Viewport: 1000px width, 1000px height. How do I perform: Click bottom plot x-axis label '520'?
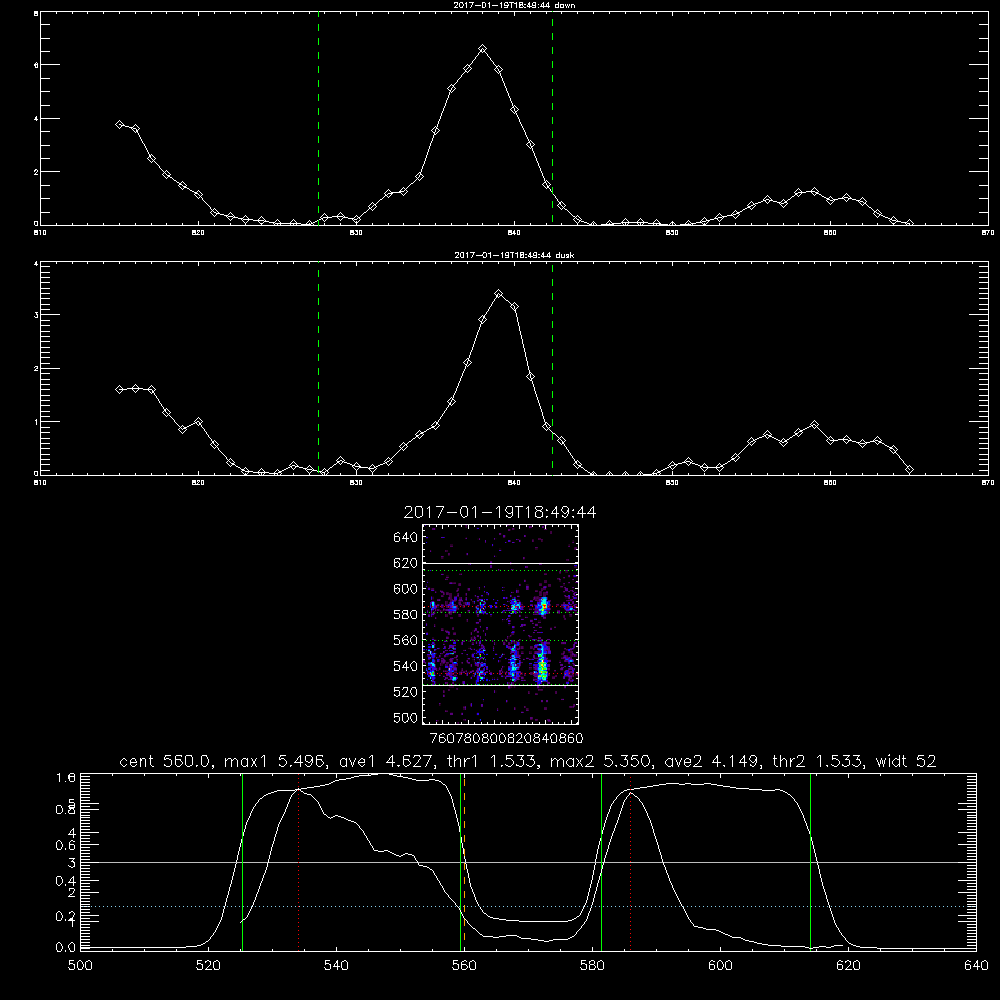coord(208,966)
